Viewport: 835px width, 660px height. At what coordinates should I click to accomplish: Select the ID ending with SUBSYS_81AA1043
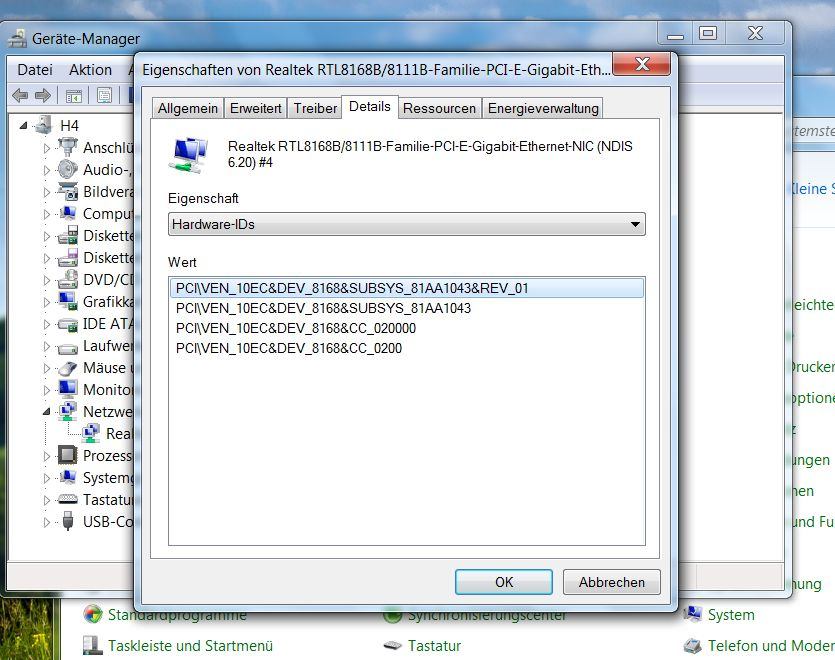pos(323,308)
